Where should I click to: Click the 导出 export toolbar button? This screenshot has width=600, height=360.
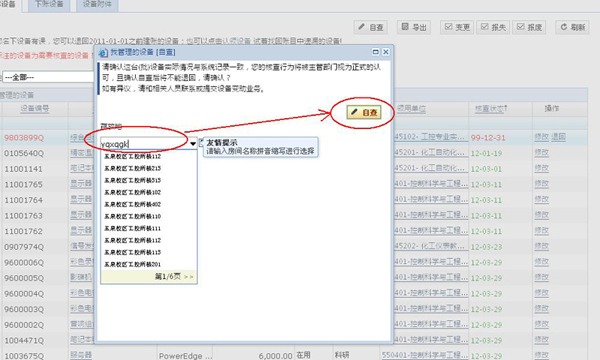point(414,27)
